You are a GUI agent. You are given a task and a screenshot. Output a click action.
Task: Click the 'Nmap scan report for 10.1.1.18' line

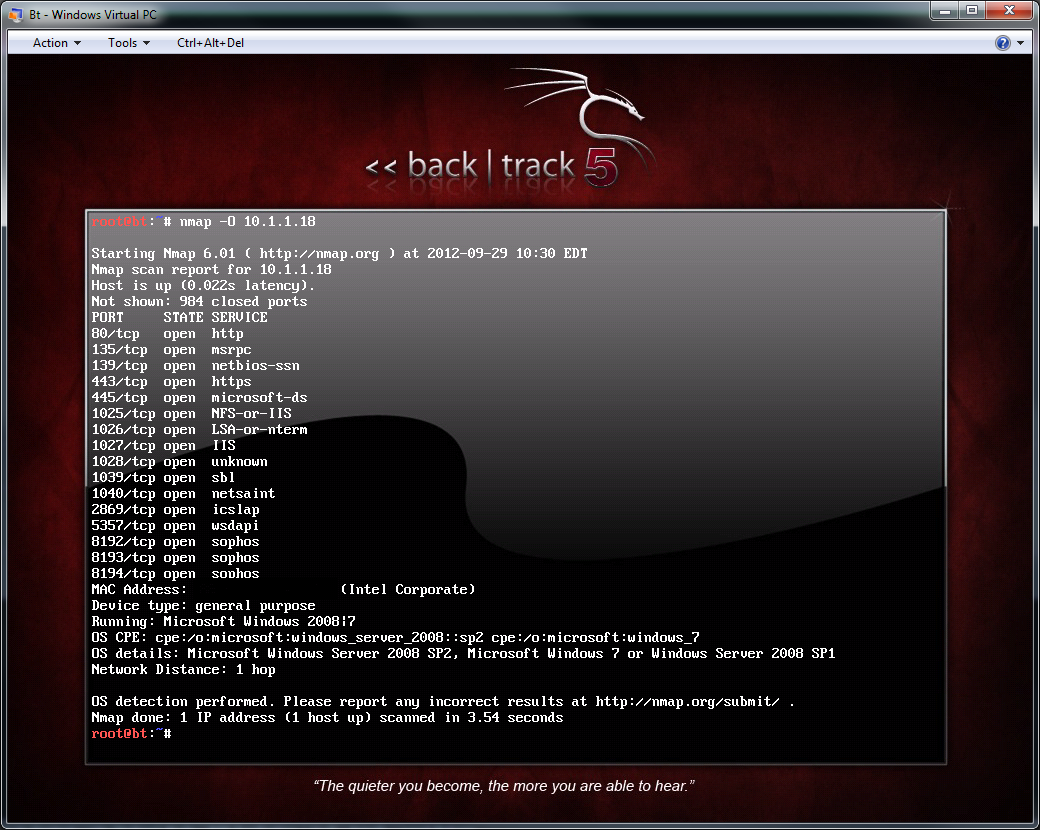(x=211, y=269)
